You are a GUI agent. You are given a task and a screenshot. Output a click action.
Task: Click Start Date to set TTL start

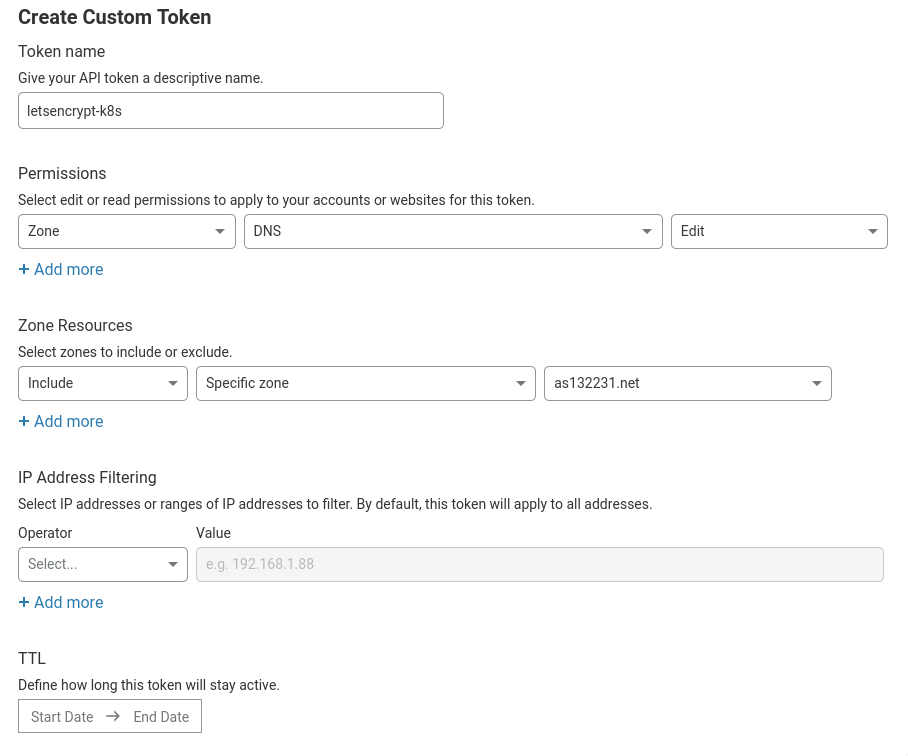pyautogui.click(x=62, y=716)
